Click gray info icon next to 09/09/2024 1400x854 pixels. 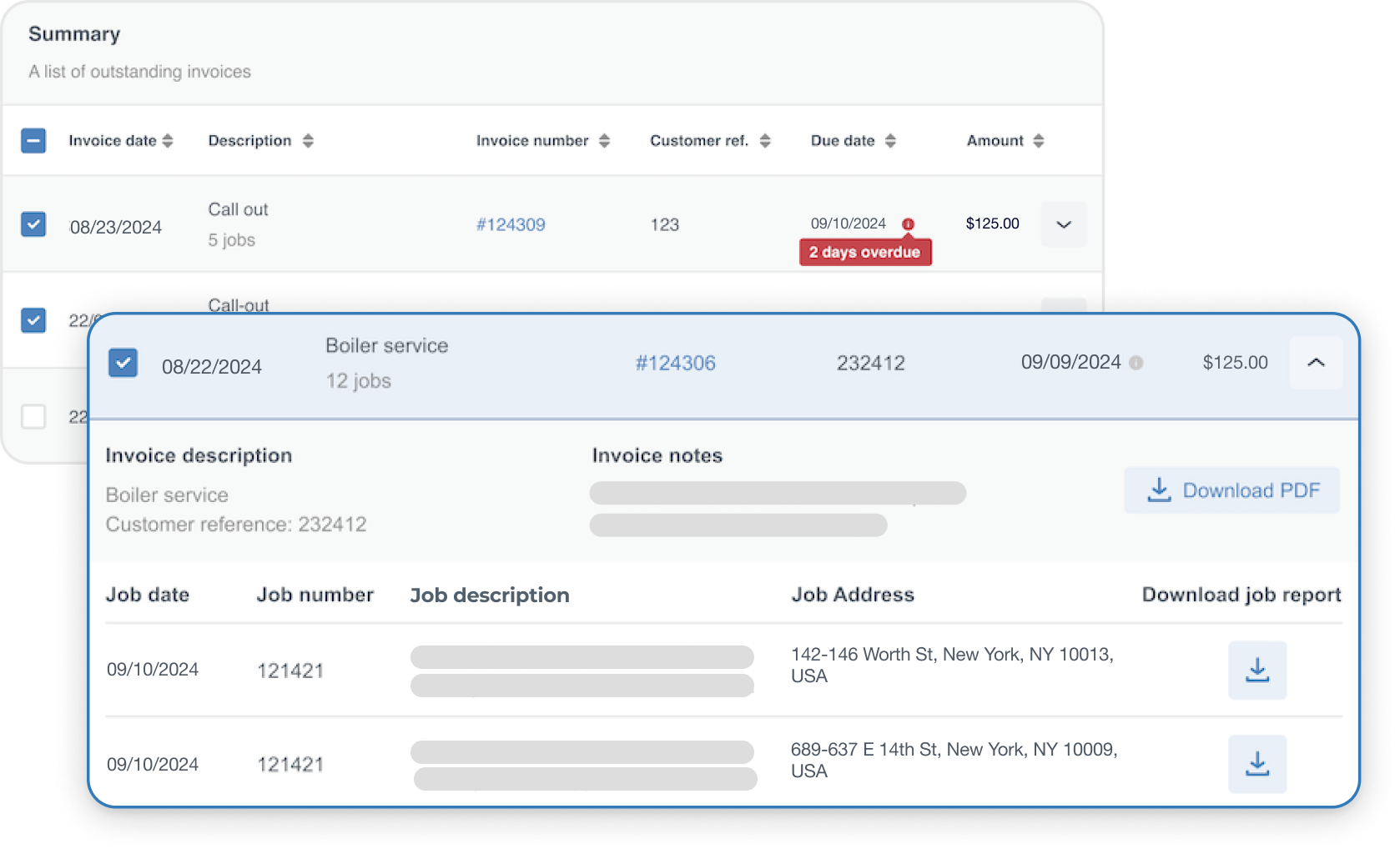(x=1136, y=363)
